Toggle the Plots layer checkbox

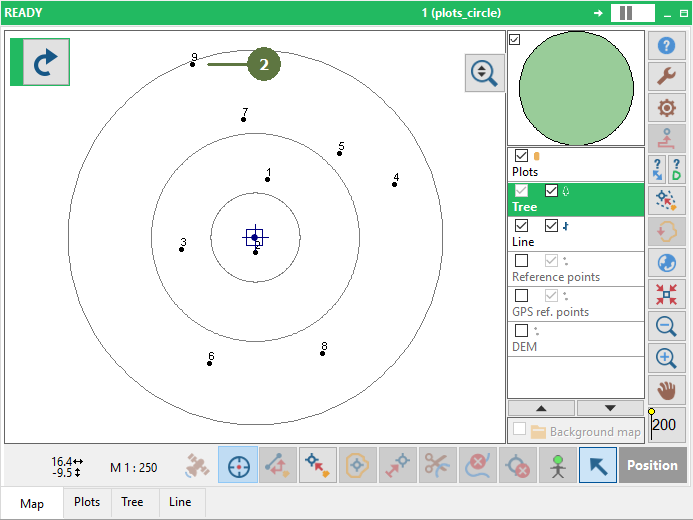pyautogui.click(x=522, y=156)
